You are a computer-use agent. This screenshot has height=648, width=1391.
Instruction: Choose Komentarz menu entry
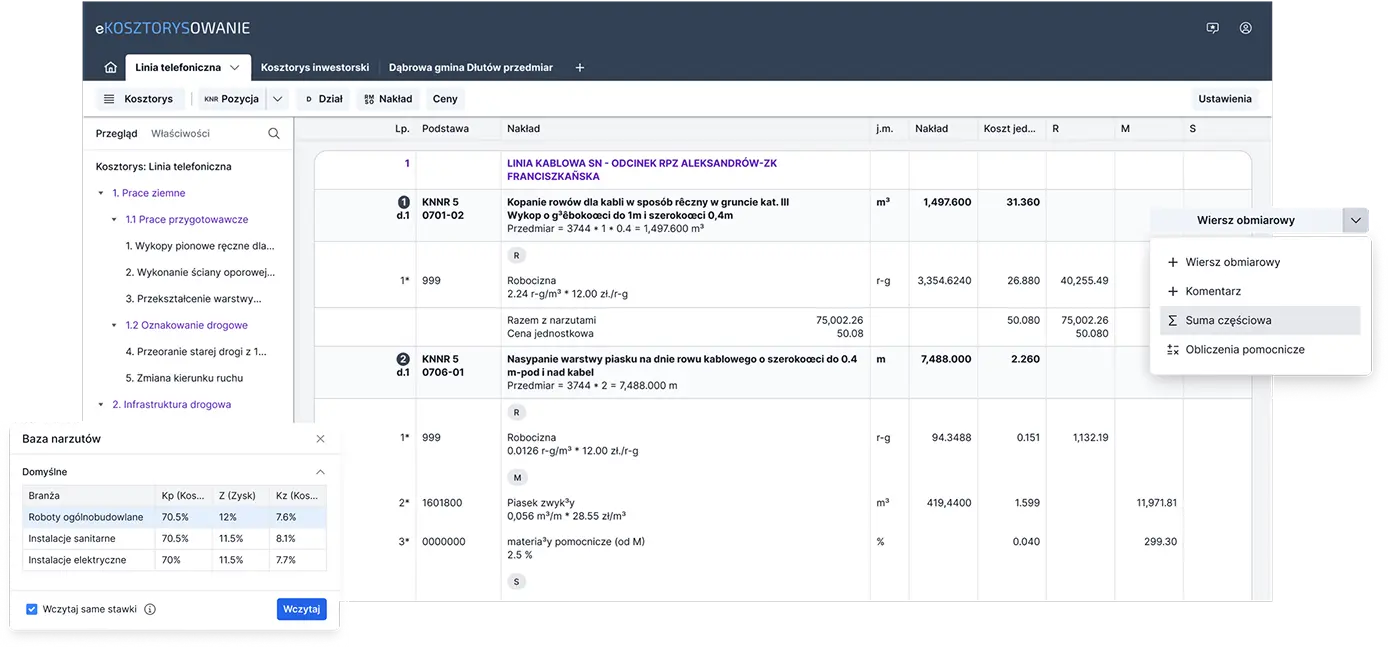(x=1260, y=291)
